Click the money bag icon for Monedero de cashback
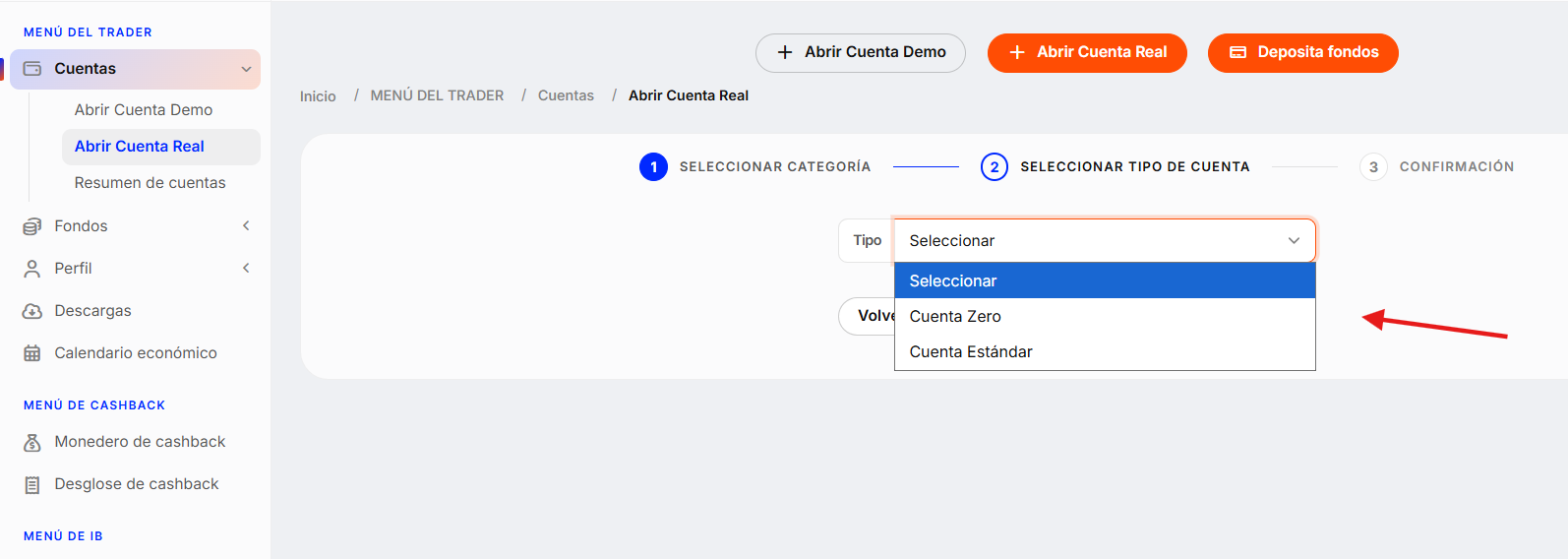The width and height of the screenshot is (1568, 559). (32, 443)
